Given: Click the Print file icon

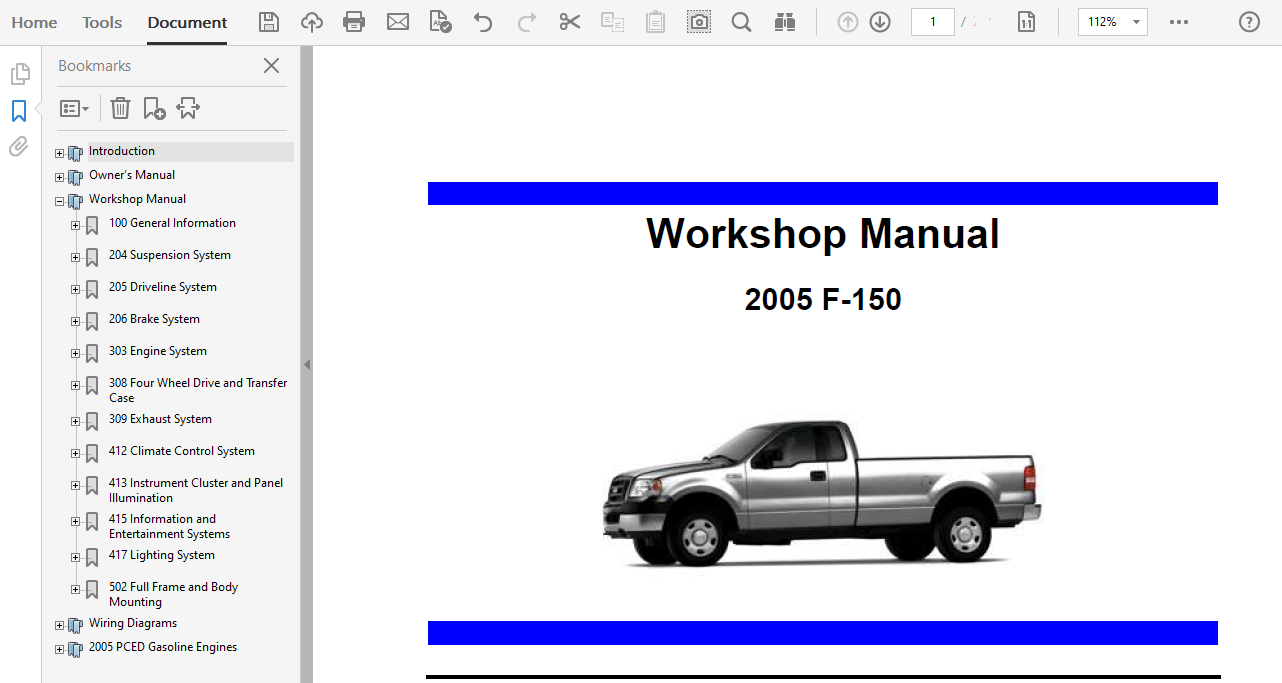Looking at the screenshot, I should [354, 22].
